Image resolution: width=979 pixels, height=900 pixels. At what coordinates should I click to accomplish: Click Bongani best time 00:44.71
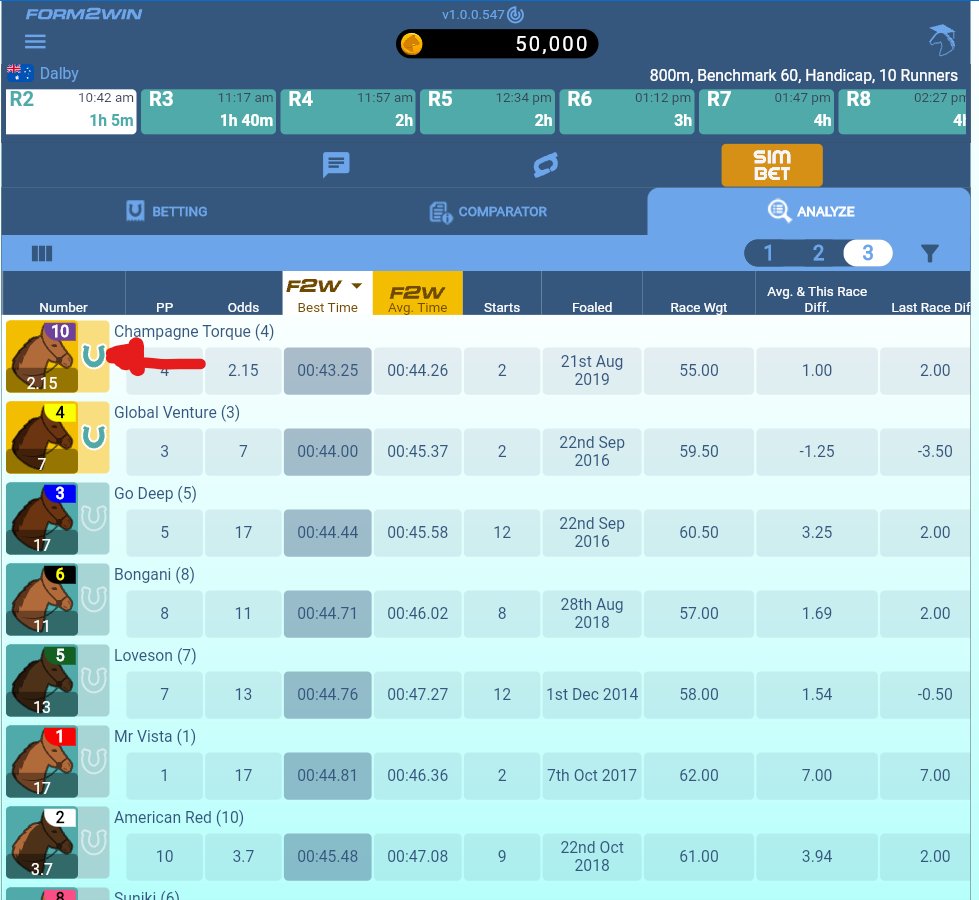pos(328,613)
